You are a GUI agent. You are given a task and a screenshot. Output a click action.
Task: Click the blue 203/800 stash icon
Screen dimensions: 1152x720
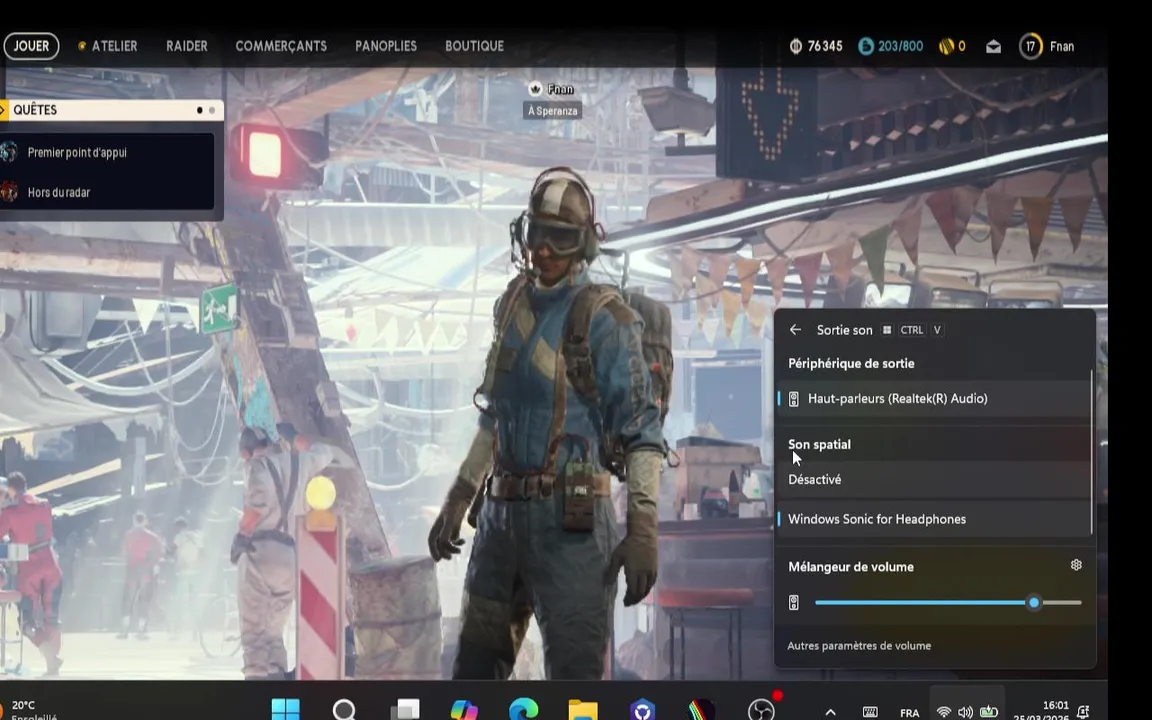866,46
